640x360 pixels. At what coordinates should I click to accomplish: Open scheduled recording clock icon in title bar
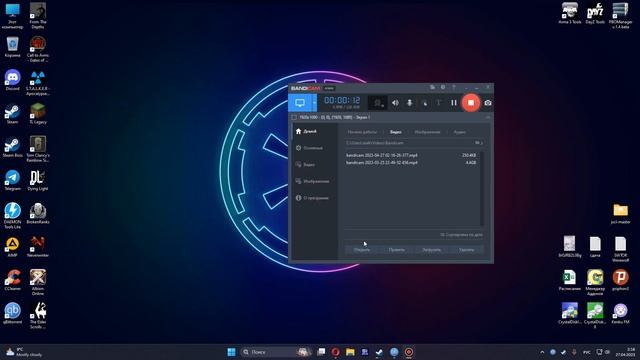(443, 87)
